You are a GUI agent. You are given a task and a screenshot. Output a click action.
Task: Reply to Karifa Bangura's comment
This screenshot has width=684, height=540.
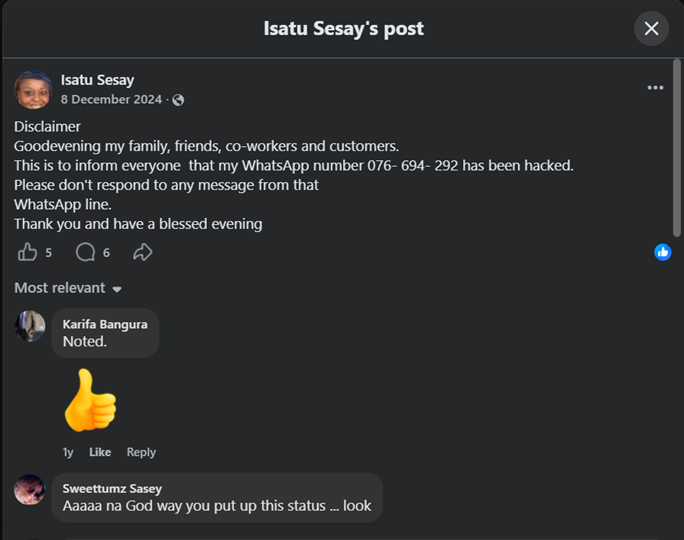tap(141, 452)
